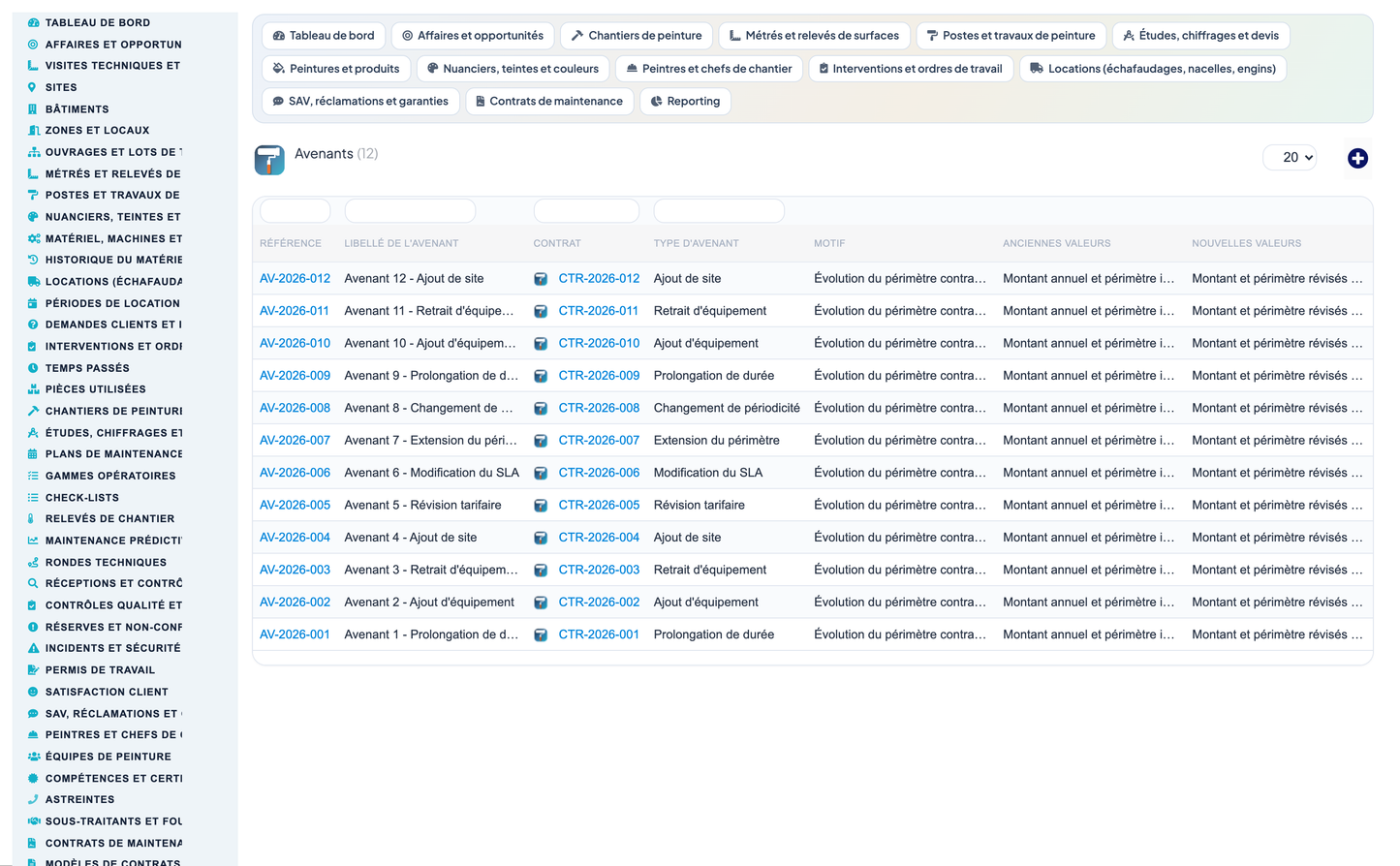Open the 20 rows-per-page dropdown
Screen dimensions: 1400x866
click(1290, 157)
